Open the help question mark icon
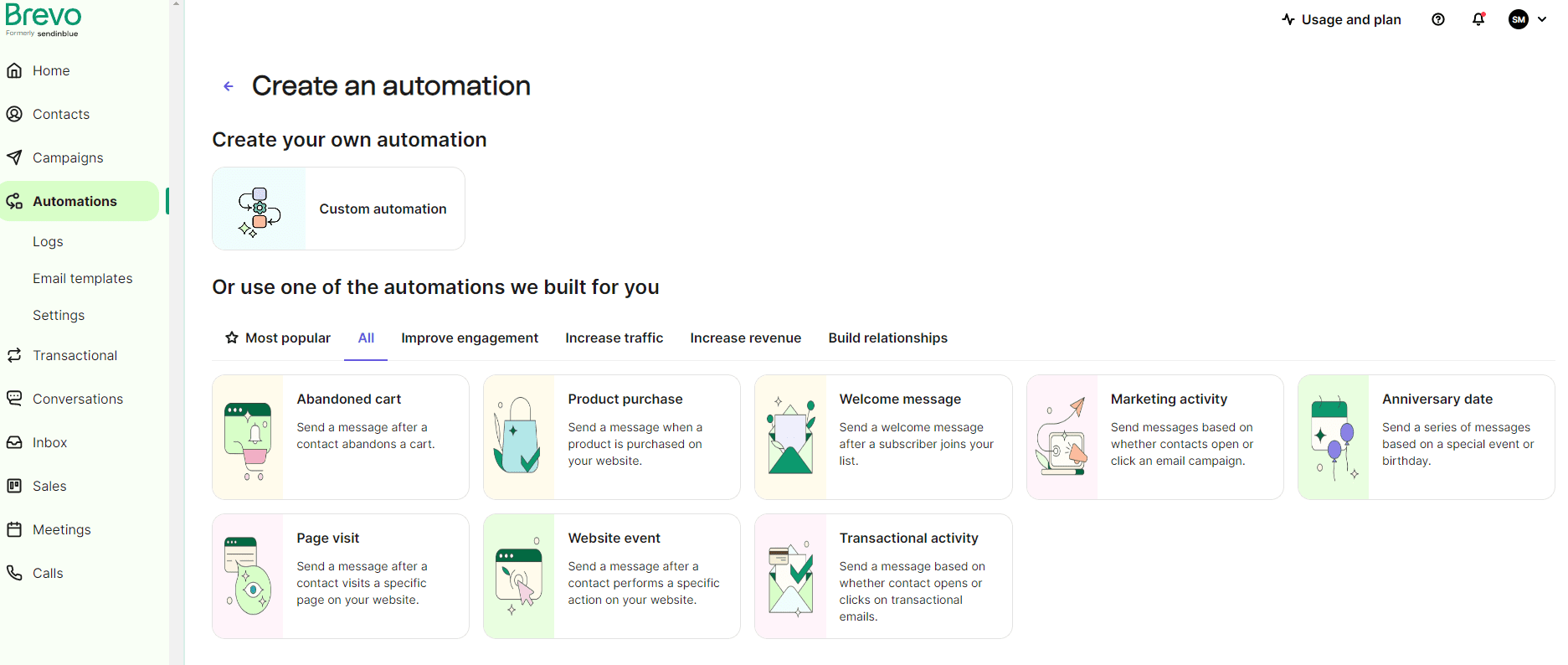1568x665 pixels. [x=1438, y=19]
